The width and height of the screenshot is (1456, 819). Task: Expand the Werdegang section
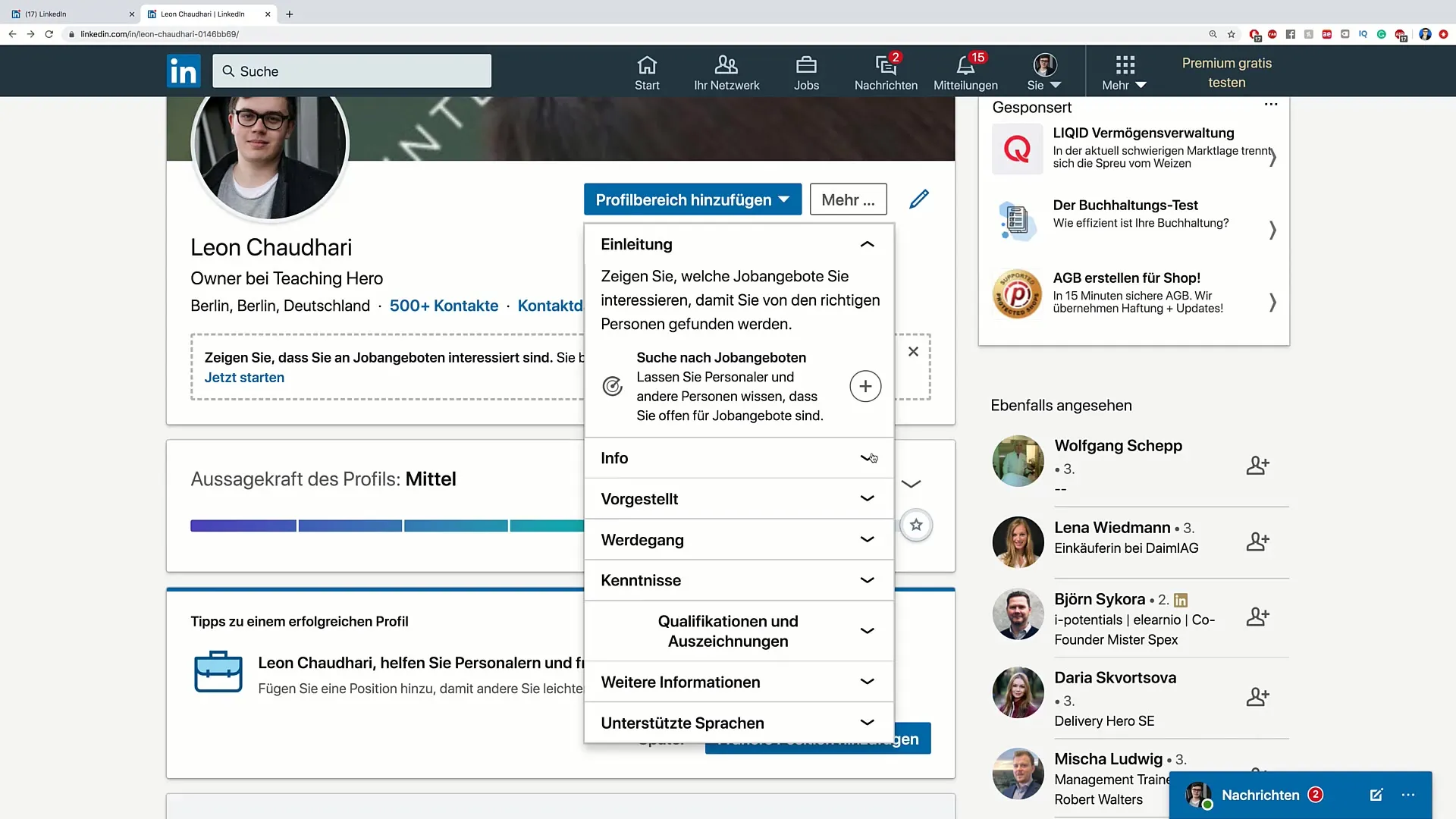tap(739, 540)
